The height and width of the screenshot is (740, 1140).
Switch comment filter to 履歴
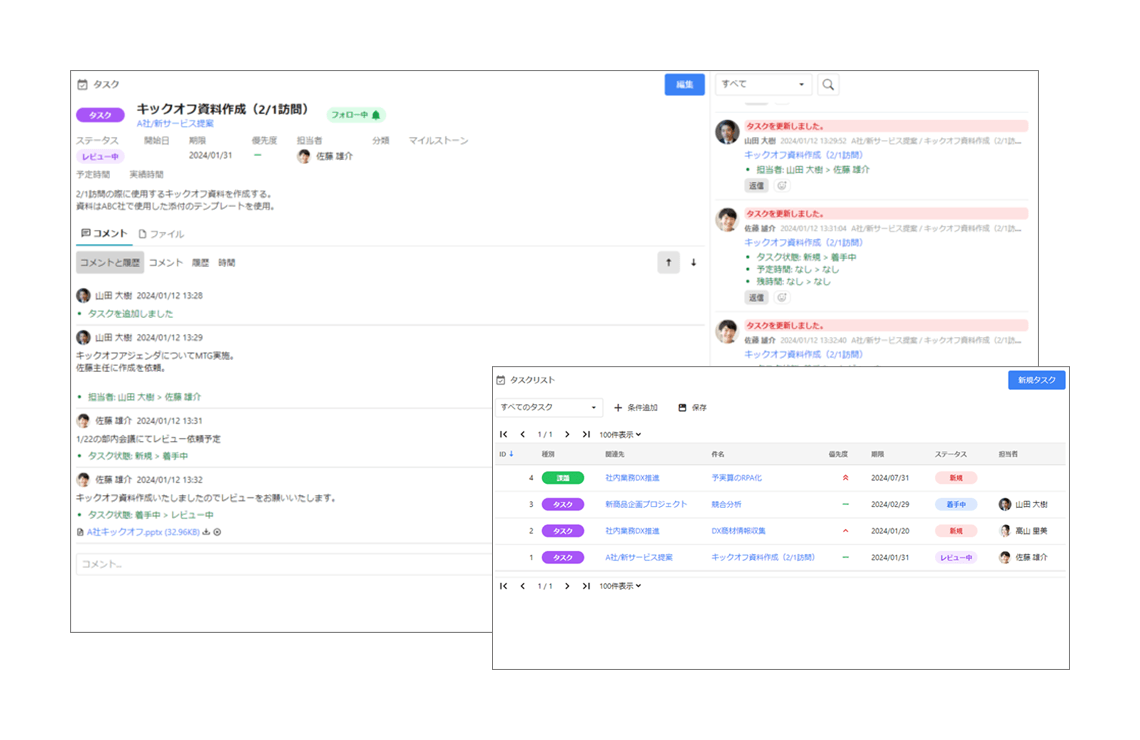[200, 263]
